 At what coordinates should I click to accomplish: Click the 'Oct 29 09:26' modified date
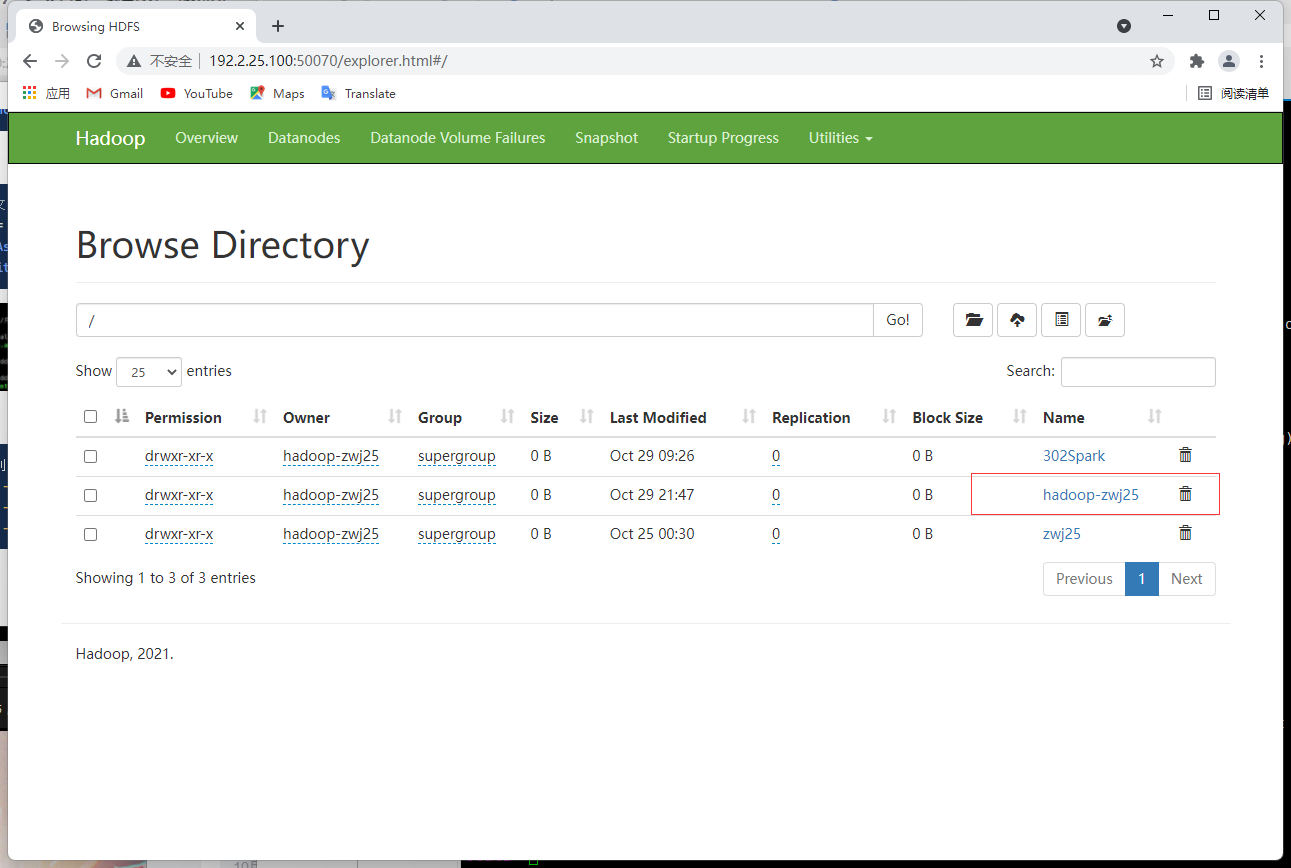[x=652, y=456]
